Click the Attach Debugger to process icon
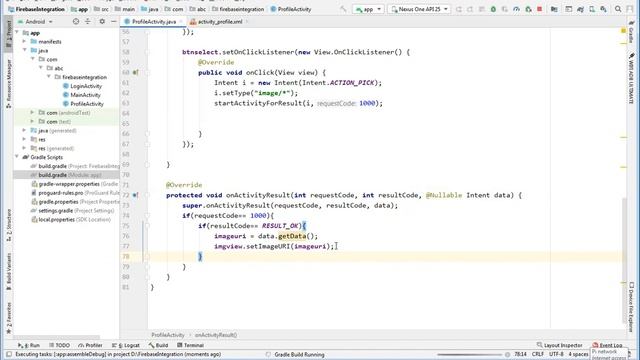This screenshot has height=360, width=640. (528, 9)
